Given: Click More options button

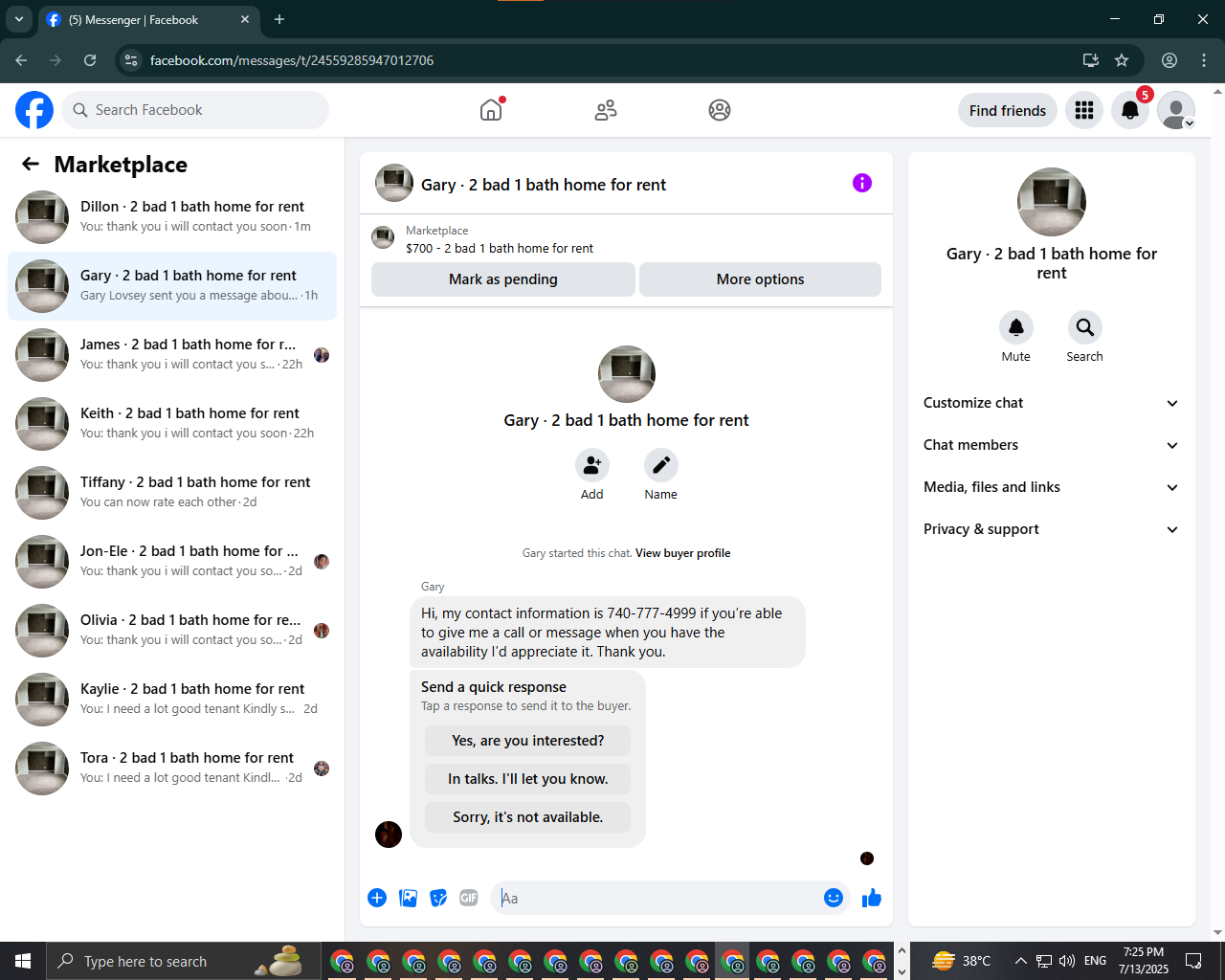Looking at the screenshot, I should tap(760, 279).
